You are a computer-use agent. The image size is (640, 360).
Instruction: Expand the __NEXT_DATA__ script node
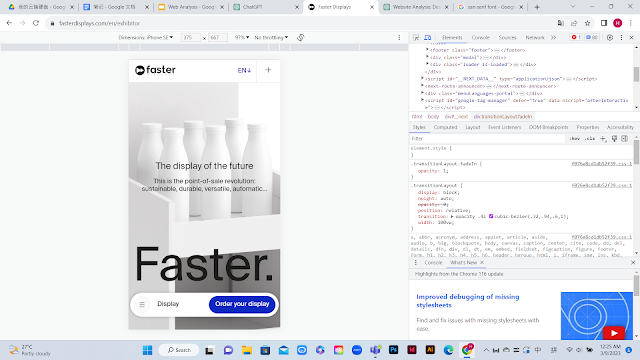point(422,78)
